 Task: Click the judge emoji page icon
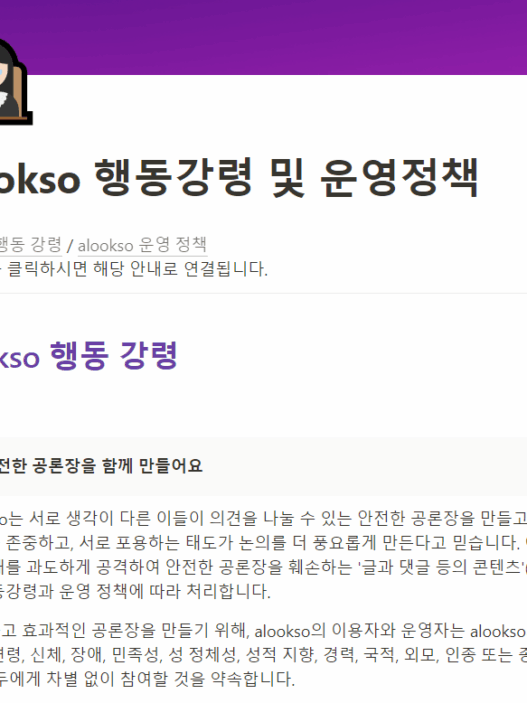click(14, 82)
